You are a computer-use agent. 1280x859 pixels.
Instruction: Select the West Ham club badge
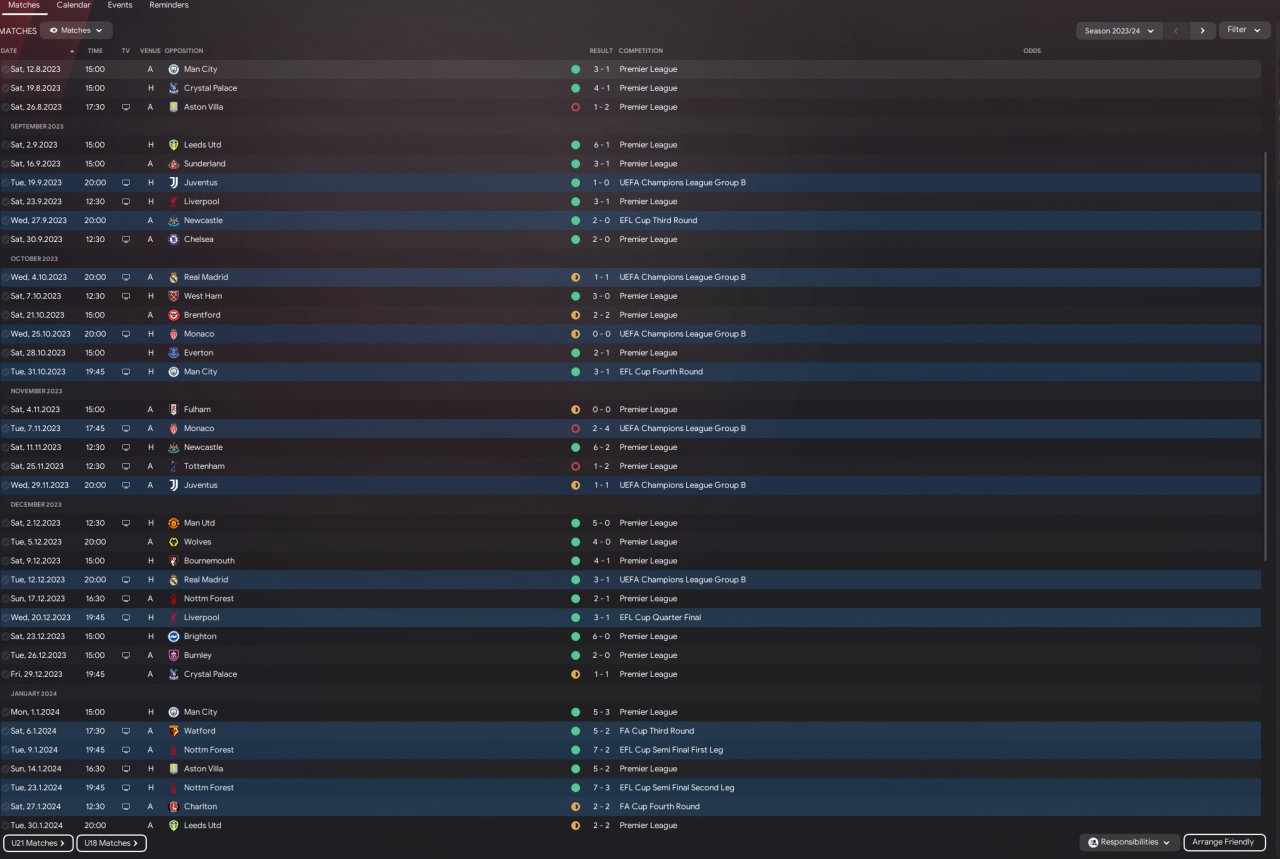[173, 296]
